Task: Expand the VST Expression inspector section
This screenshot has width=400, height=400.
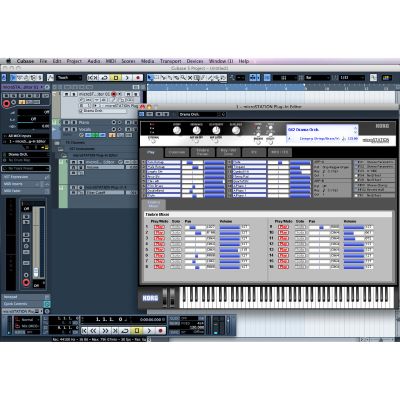Action: [26, 177]
